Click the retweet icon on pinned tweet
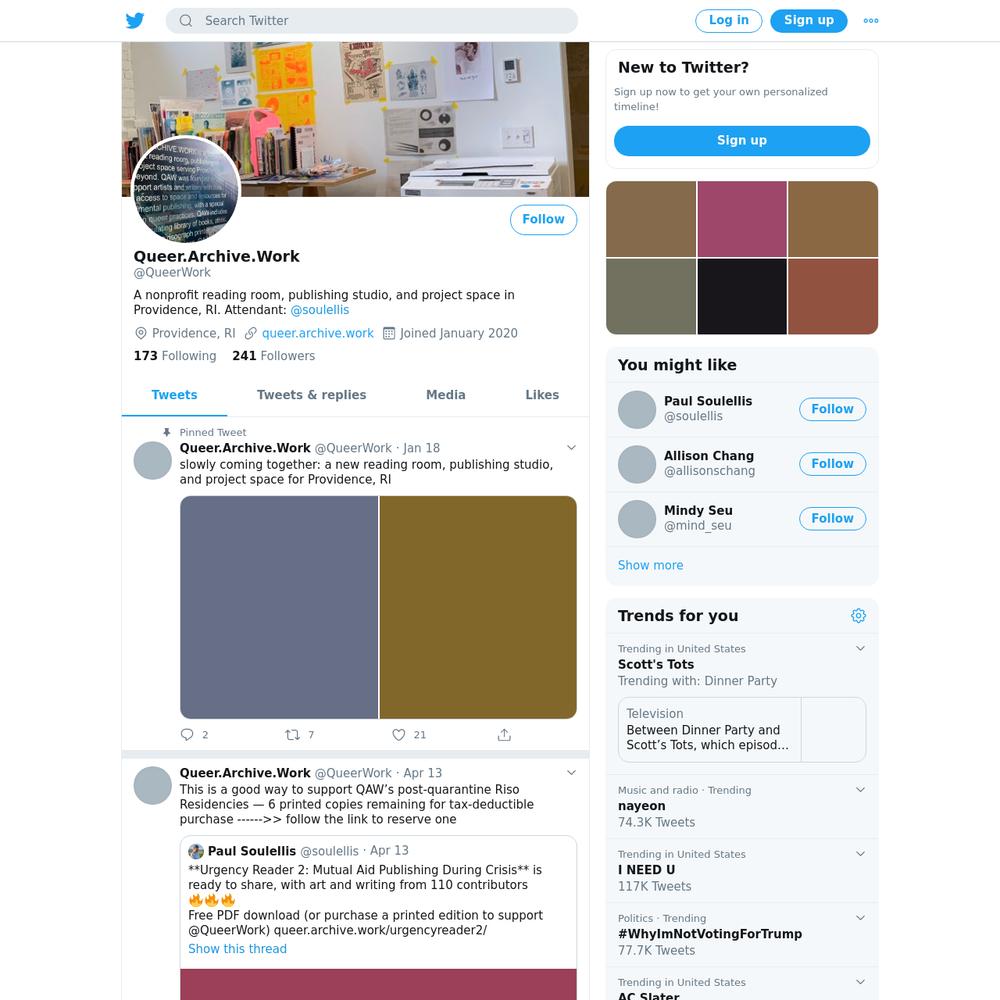Screen dimensions: 1000x1000 tap(292, 735)
